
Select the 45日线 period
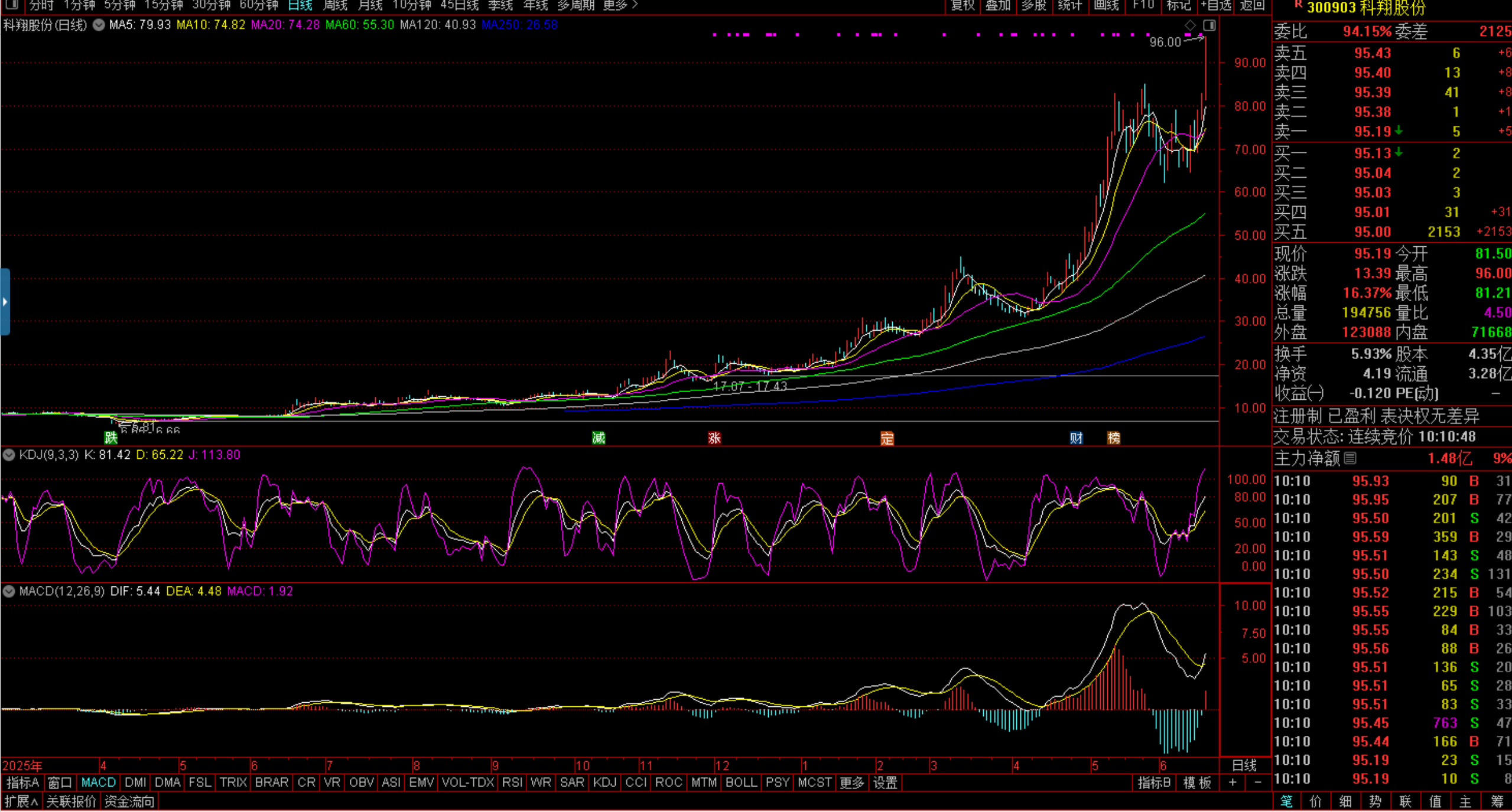pyautogui.click(x=459, y=5)
